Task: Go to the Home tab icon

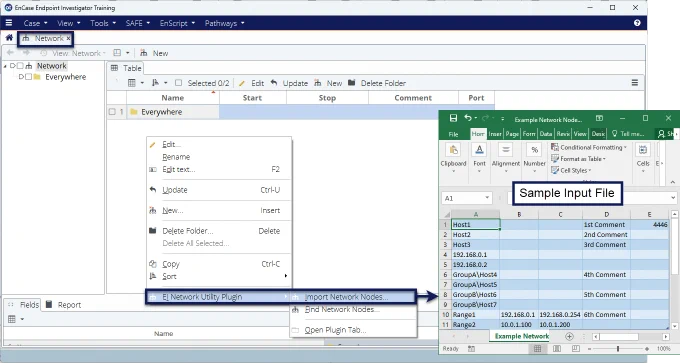Action: [x=9, y=38]
